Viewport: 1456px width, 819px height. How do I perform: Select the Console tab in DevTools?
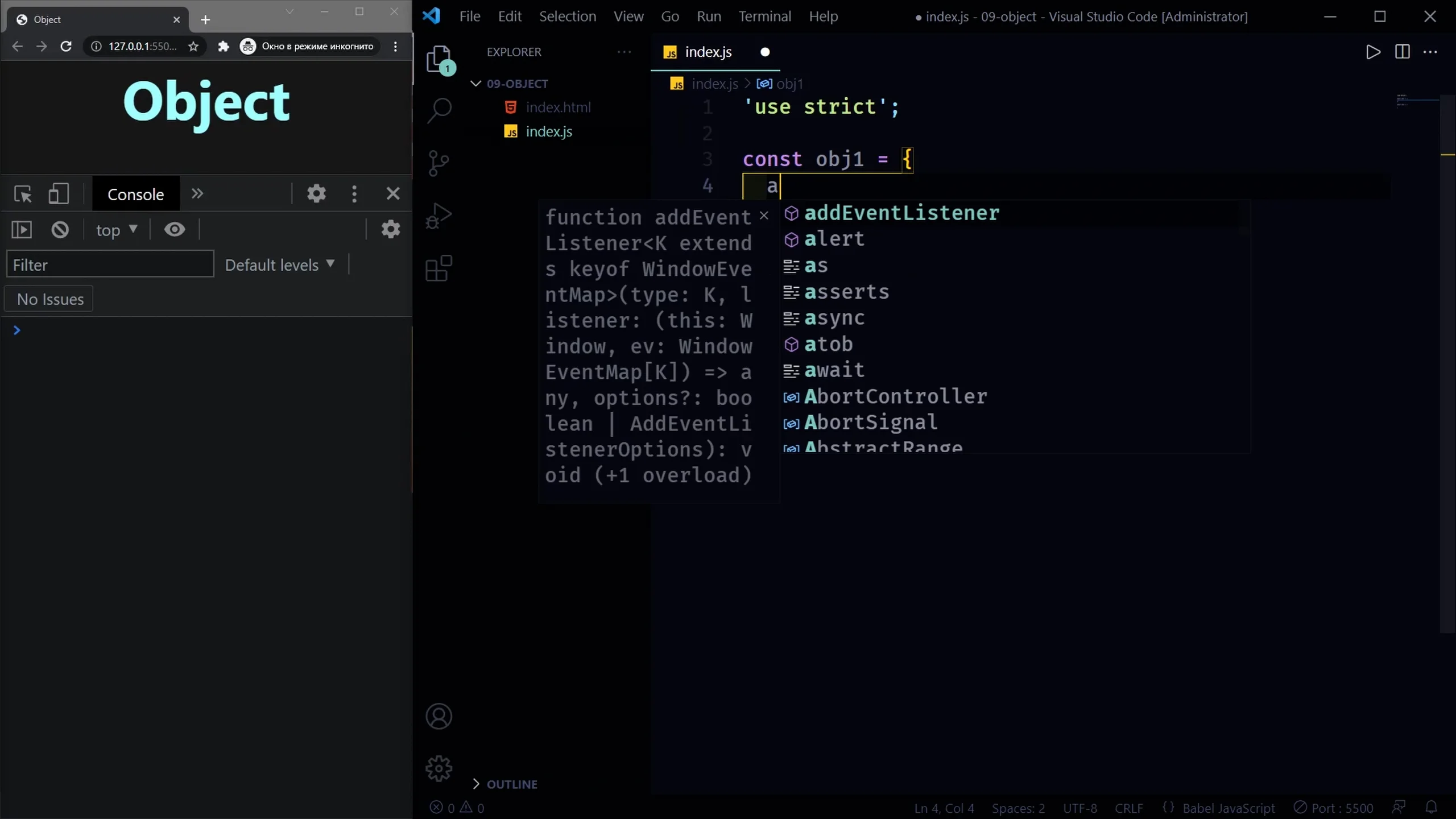(135, 195)
